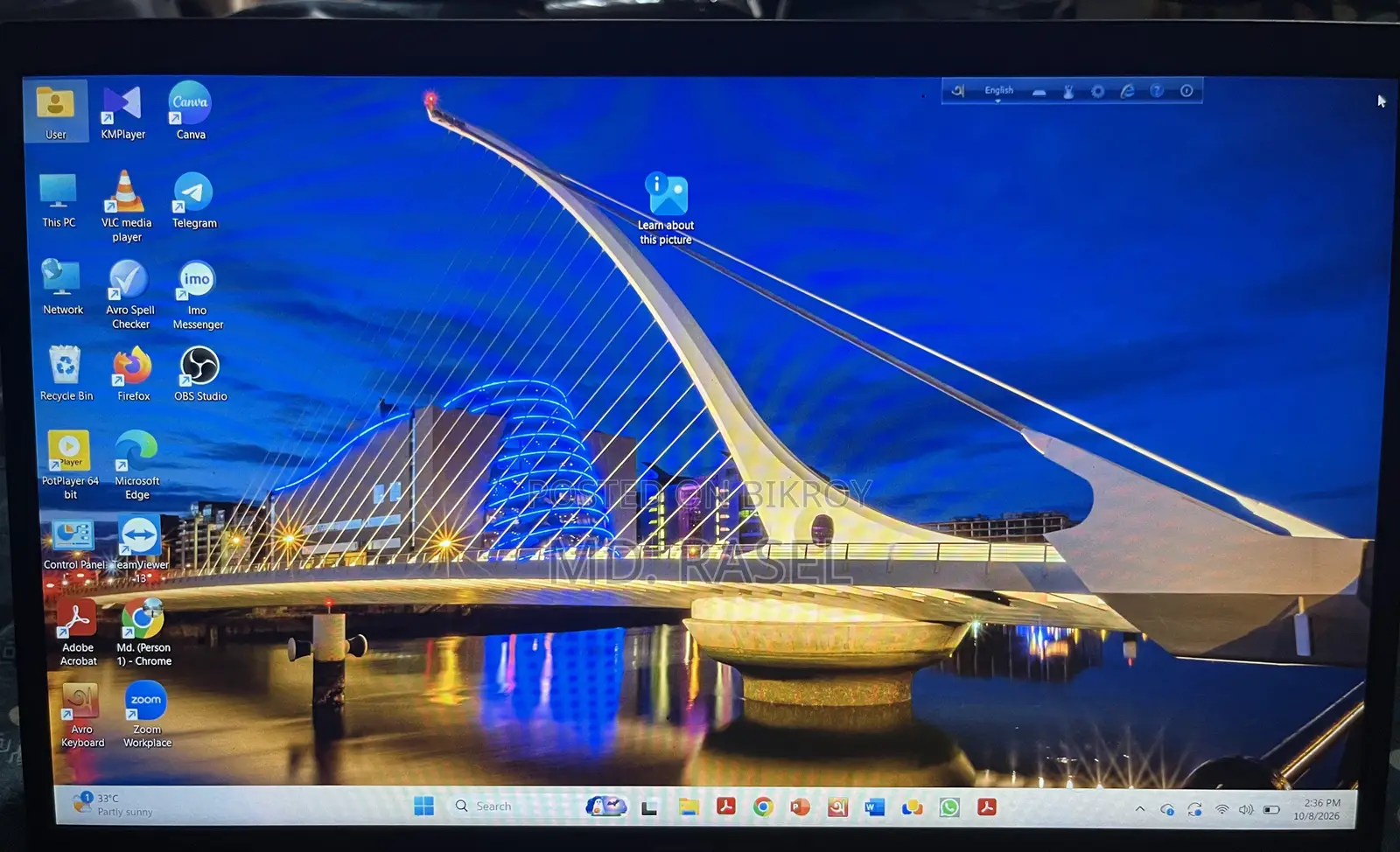Open the Md. (Person 1) Chrome shortcut
This screenshot has height=852, width=1400.
[143, 632]
